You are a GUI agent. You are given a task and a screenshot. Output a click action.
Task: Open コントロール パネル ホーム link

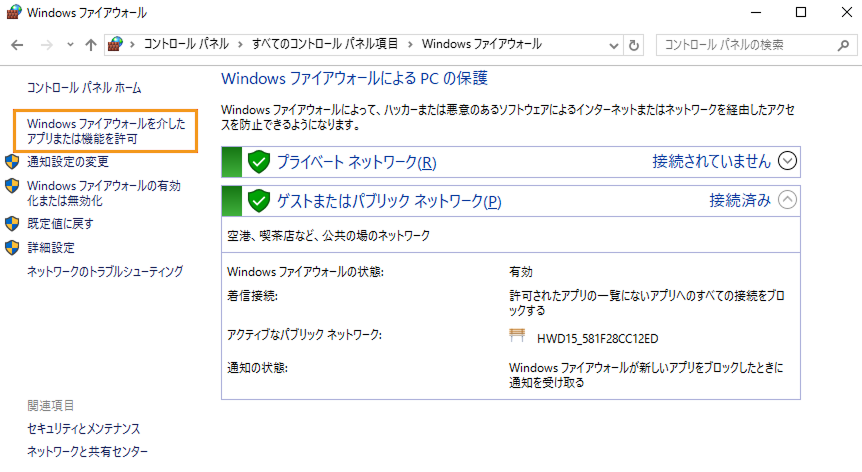pyautogui.click(x=84, y=88)
